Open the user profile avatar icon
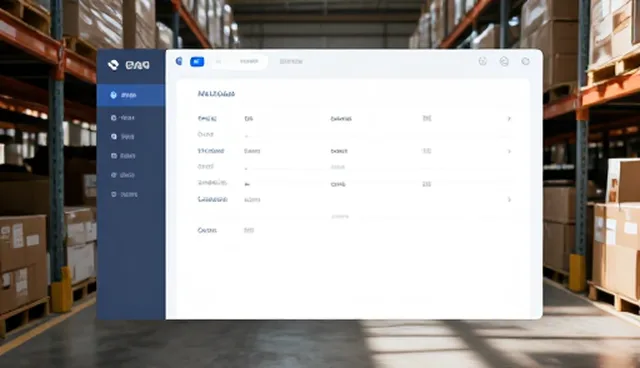This screenshot has height=368, width=640. pos(504,61)
